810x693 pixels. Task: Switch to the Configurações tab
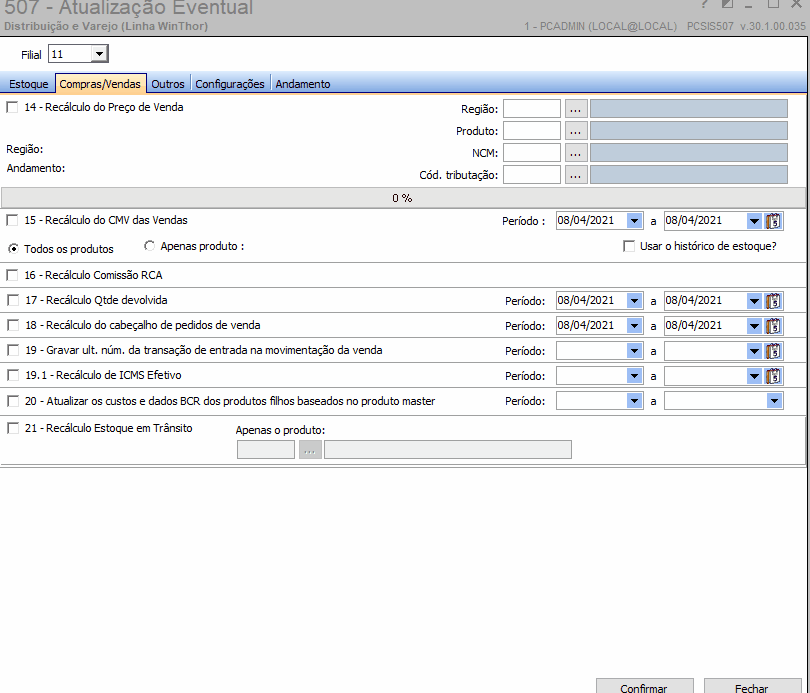(230, 84)
